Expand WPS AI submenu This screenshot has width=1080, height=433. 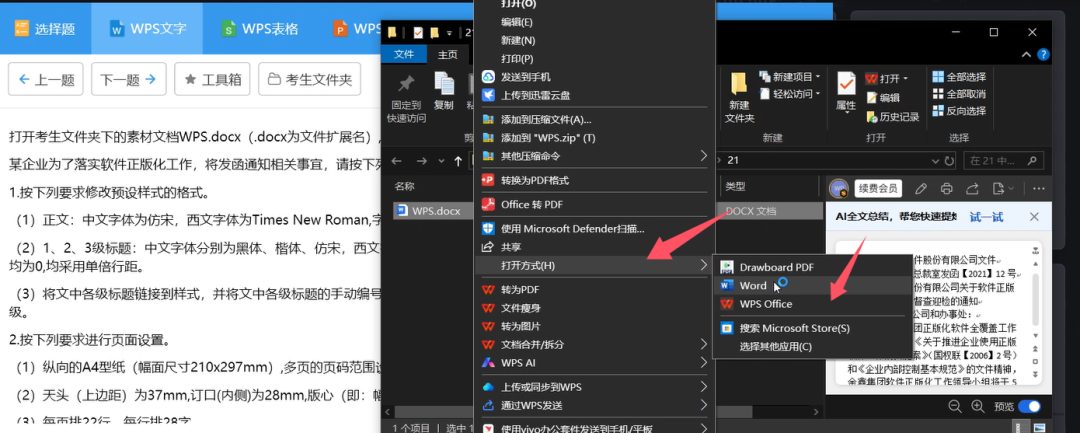tap(594, 362)
